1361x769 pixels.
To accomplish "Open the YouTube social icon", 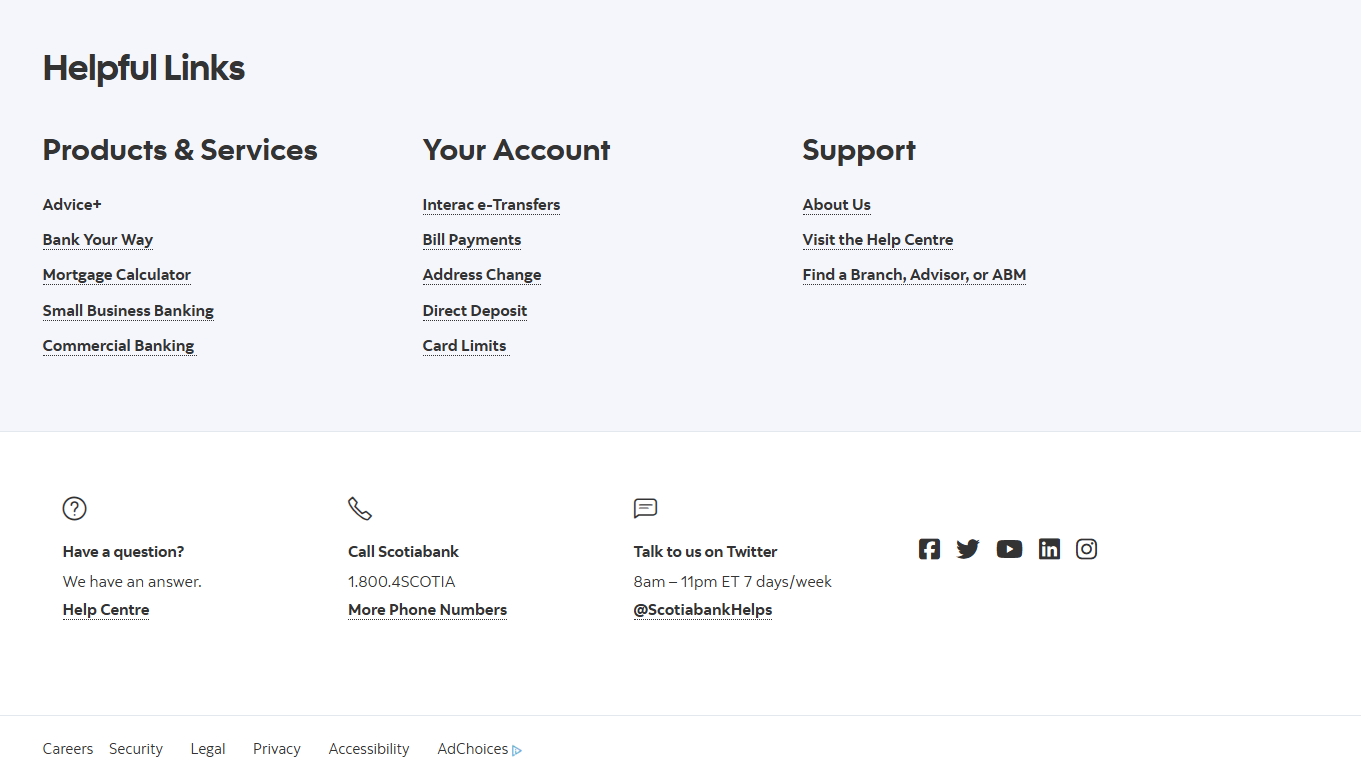I will tap(1009, 549).
